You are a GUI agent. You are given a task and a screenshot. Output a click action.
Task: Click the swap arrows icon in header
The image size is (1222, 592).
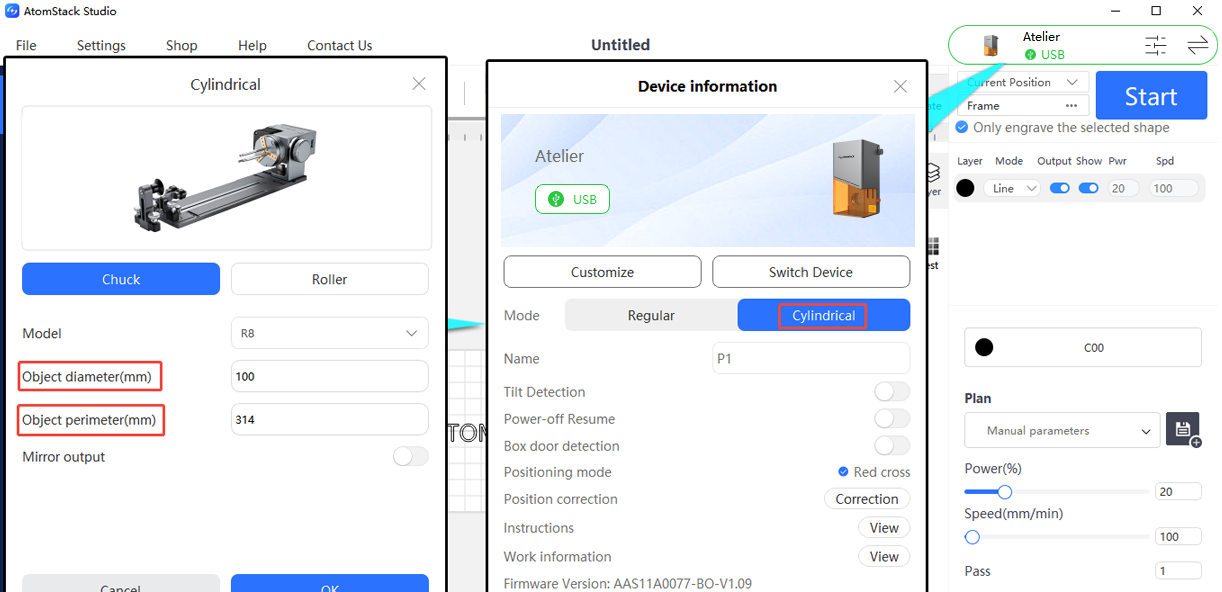[1198, 45]
